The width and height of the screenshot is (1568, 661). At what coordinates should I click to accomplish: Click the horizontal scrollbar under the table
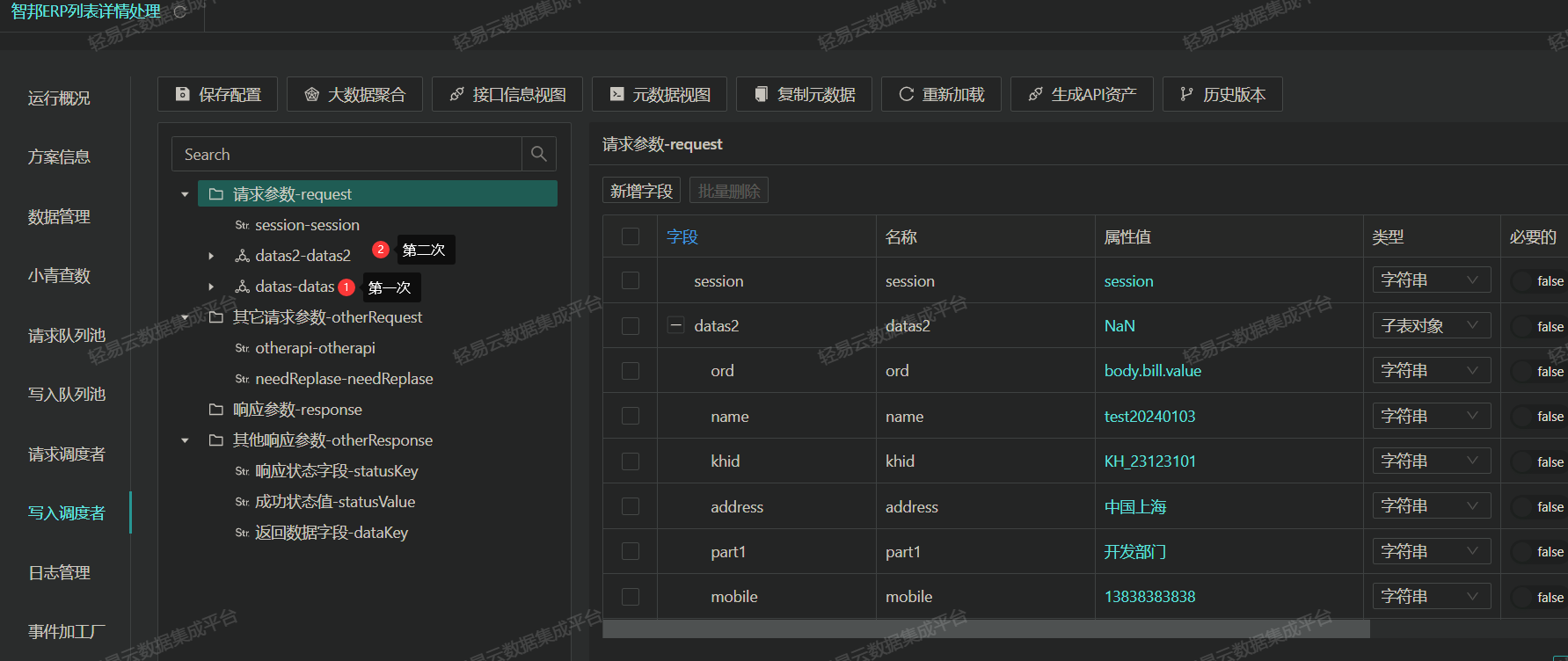(986, 629)
